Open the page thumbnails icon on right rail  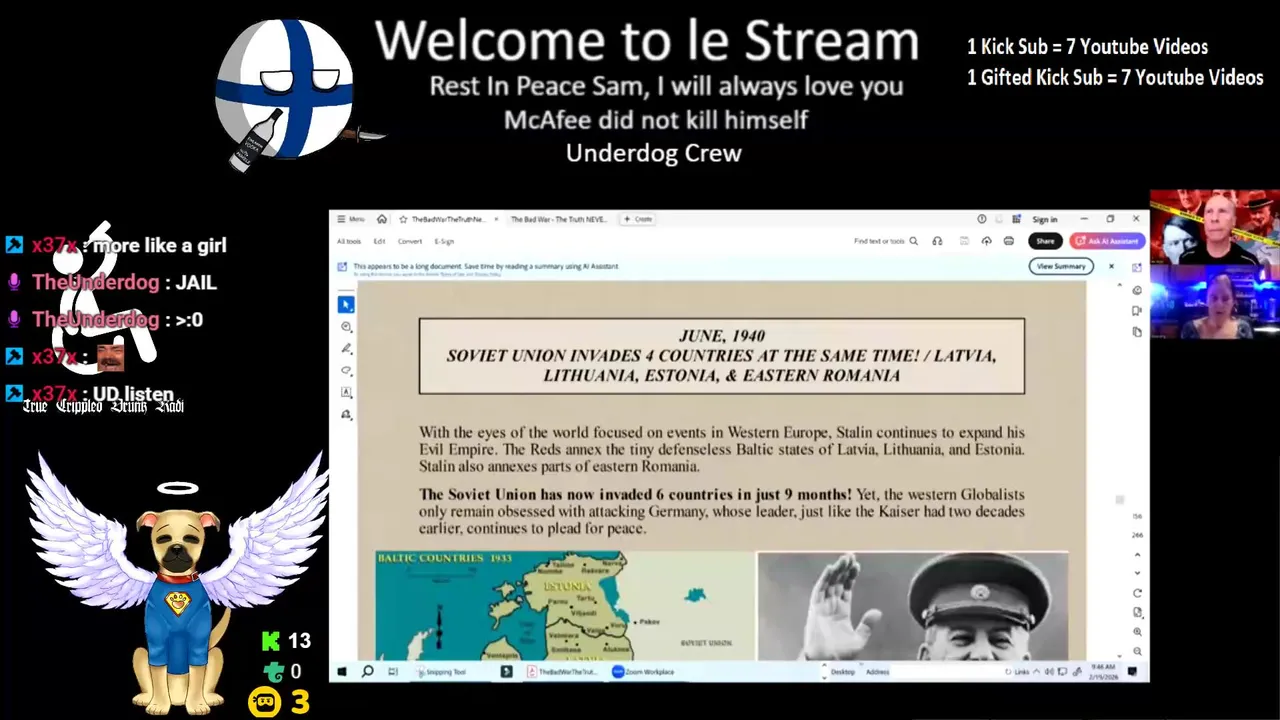[1137, 332]
